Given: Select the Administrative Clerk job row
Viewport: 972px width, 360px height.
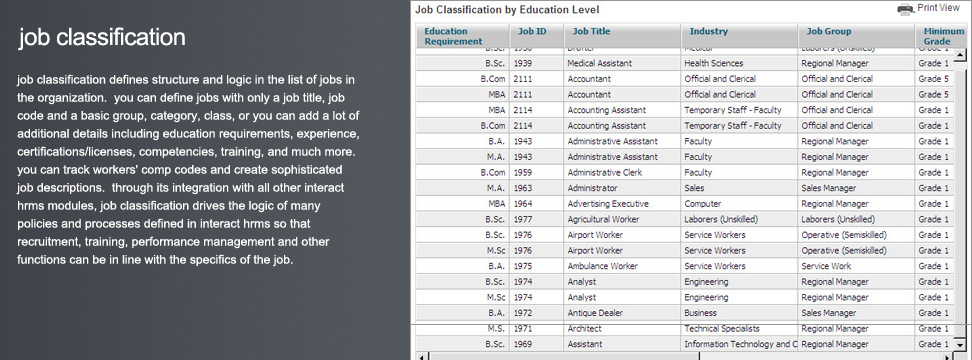Looking at the screenshot, I should click(684, 172).
